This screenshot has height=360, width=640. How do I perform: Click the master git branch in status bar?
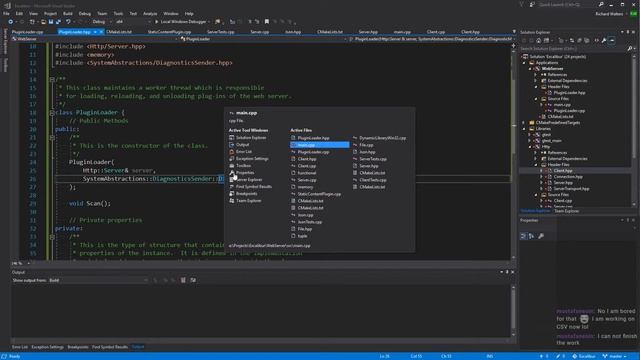[615, 356]
